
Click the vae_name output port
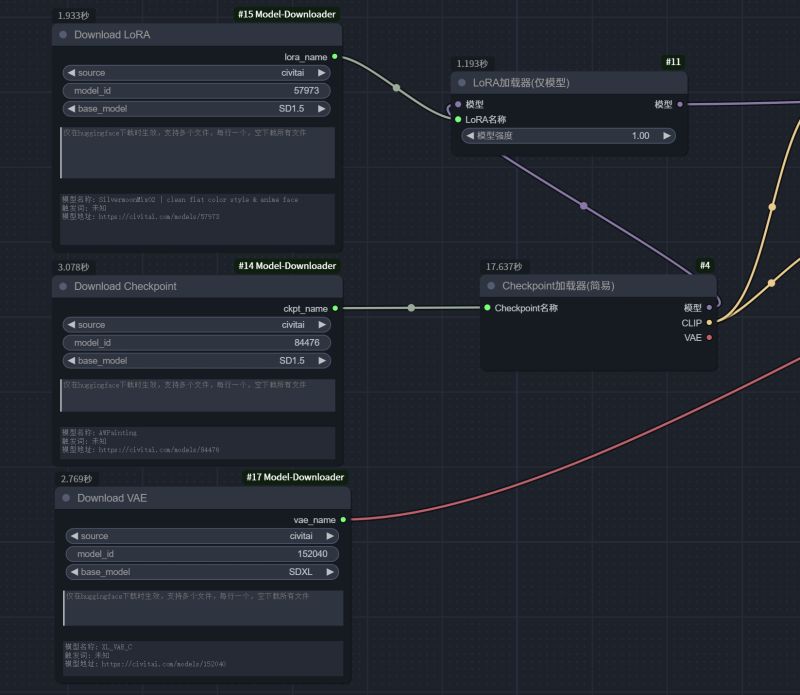coord(343,519)
